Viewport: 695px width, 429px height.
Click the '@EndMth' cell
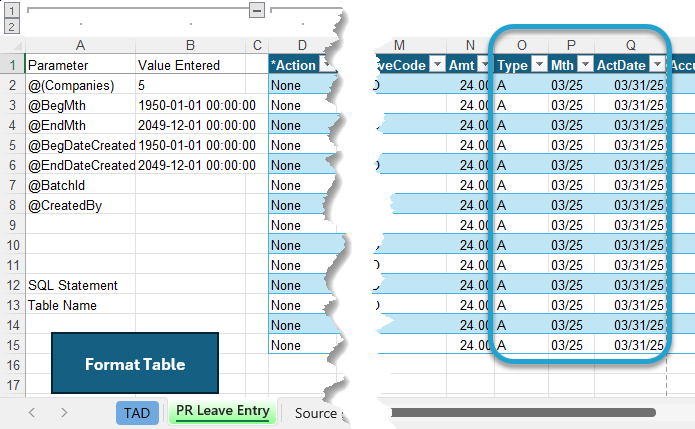click(x=80, y=125)
